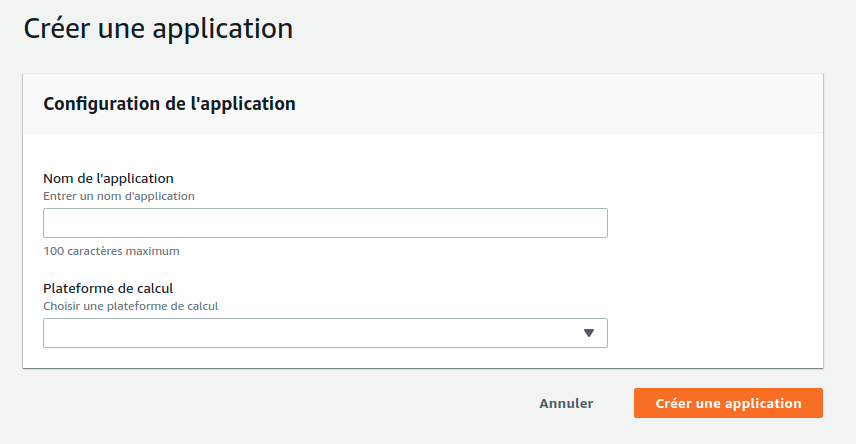Click the "Configuration de l'application" panel title
The image size is (856, 444).
pyautogui.click(x=169, y=103)
